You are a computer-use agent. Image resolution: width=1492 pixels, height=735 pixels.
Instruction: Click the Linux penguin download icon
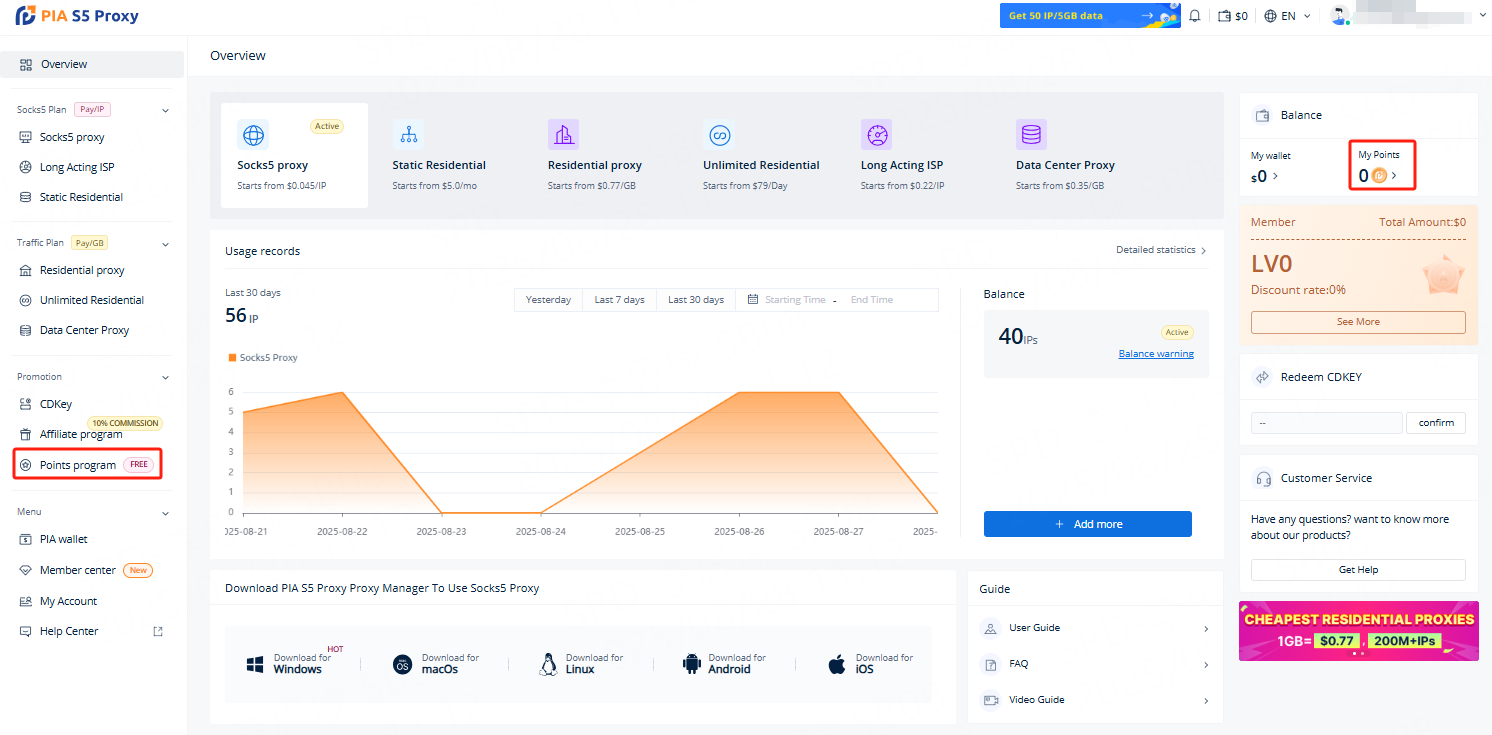click(x=547, y=664)
